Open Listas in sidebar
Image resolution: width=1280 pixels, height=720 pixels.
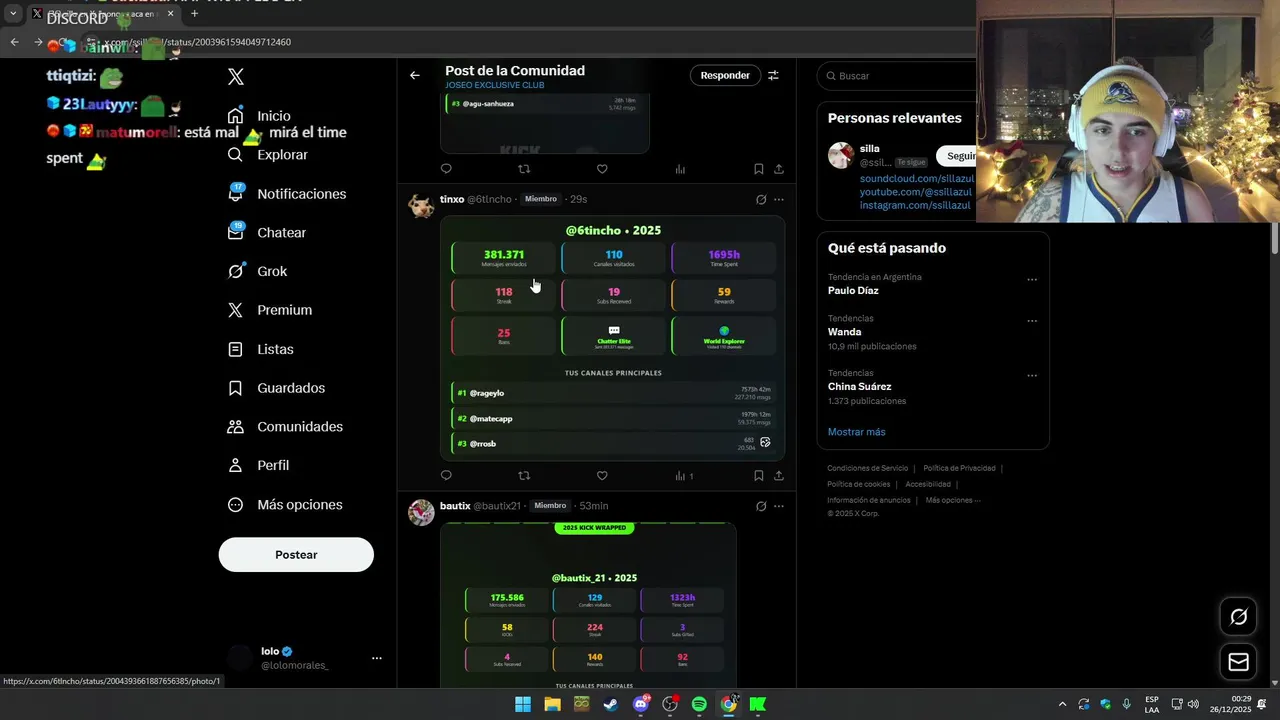point(261,349)
